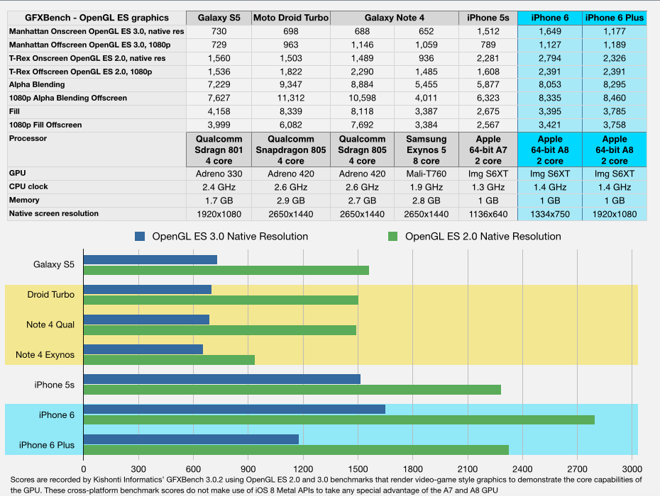Click the blue OpenGL ES 3.0 legend swatch

tap(141, 237)
